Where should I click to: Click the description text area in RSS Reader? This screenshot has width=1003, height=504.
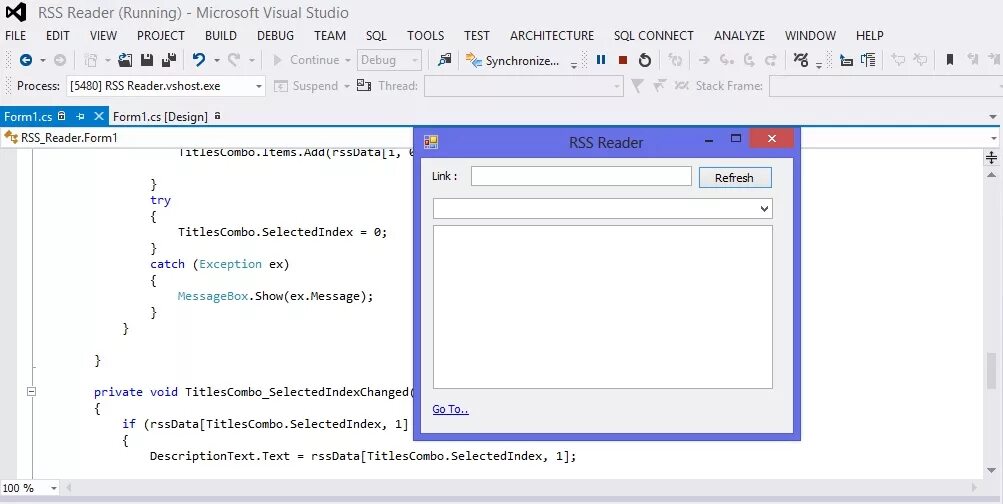[x=603, y=307]
